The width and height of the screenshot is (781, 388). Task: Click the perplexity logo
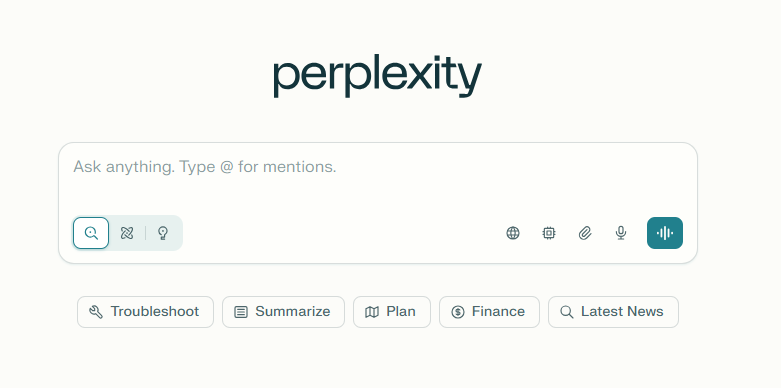[x=378, y=76]
